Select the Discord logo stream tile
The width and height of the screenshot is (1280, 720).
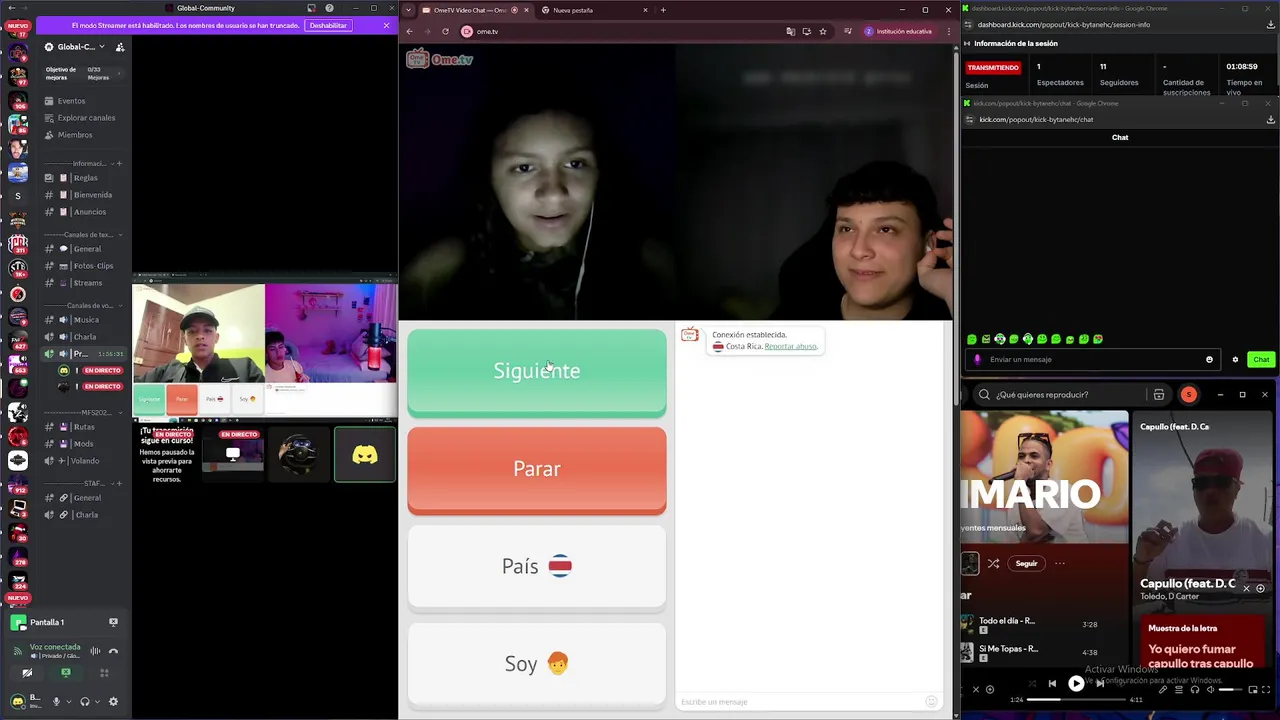[365, 455]
